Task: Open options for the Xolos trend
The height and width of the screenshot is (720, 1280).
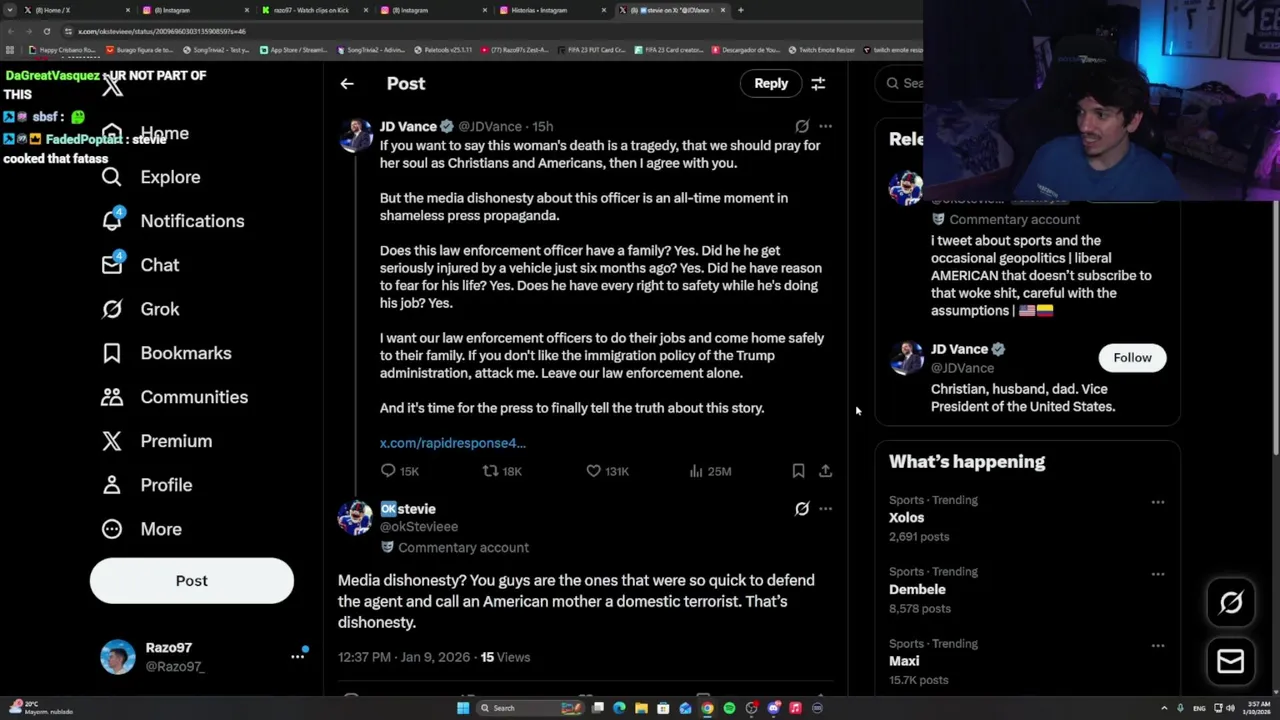Action: [1157, 502]
